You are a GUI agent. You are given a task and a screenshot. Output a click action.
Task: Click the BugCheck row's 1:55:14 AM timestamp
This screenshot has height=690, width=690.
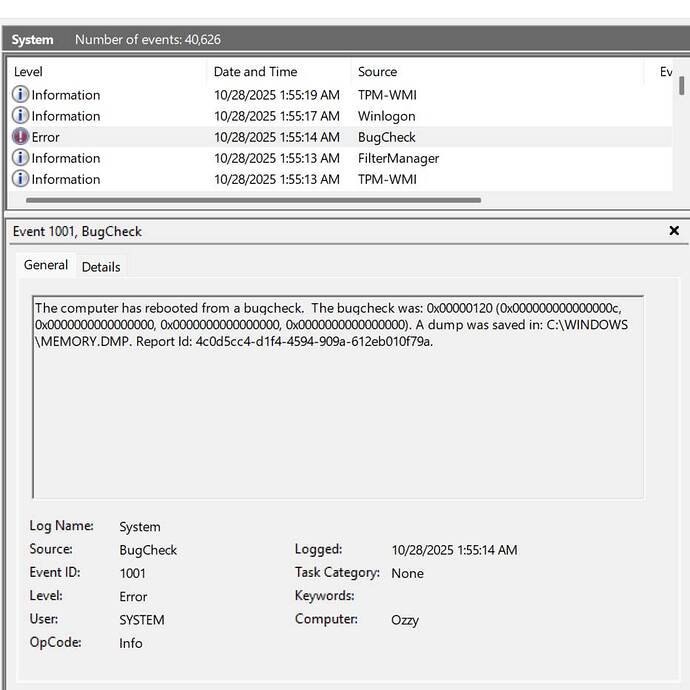[x=276, y=137]
